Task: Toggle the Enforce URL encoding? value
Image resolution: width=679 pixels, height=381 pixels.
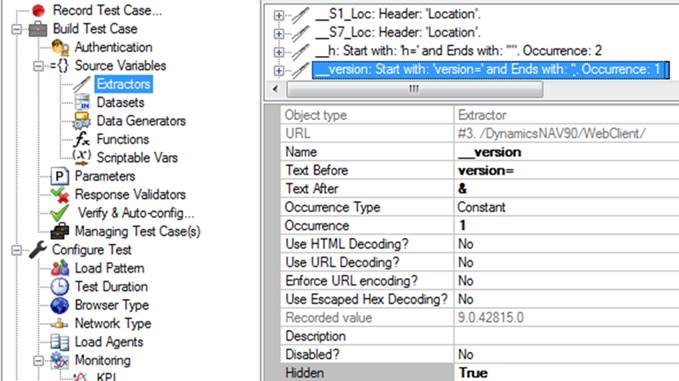Action: pyautogui.click(x=566, y=281)
